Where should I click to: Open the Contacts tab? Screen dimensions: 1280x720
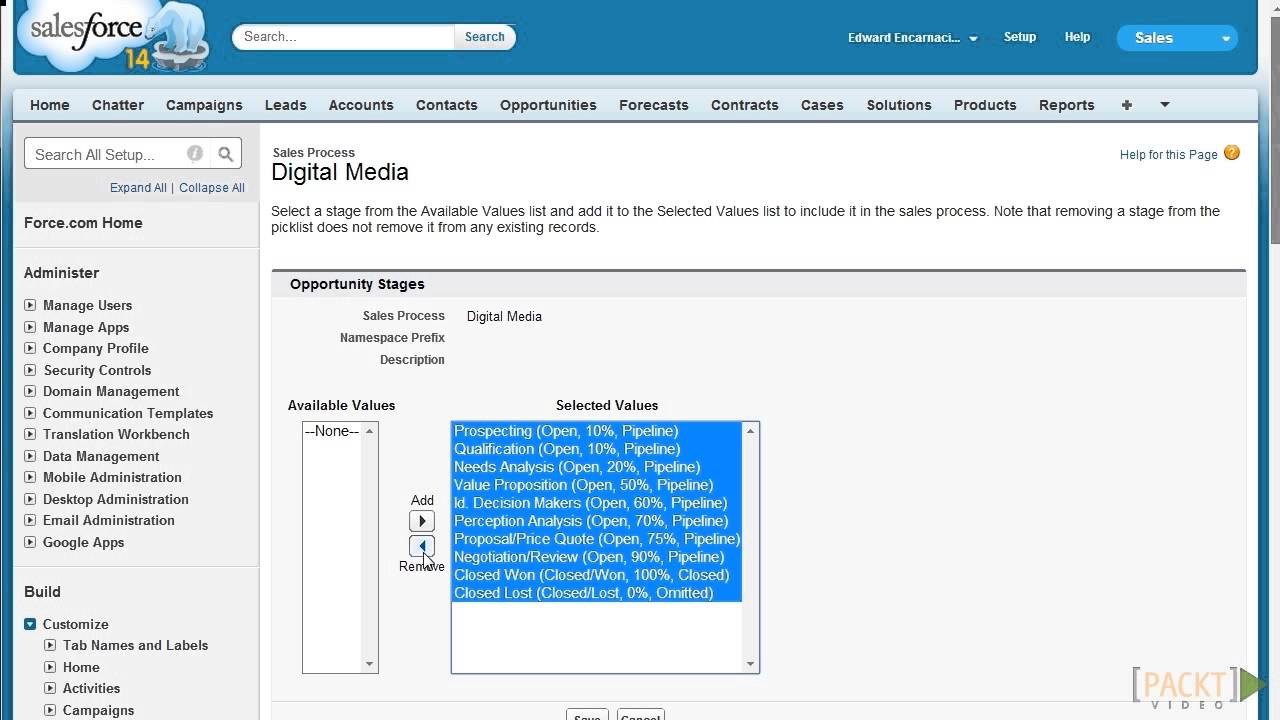tap(447, 105)
